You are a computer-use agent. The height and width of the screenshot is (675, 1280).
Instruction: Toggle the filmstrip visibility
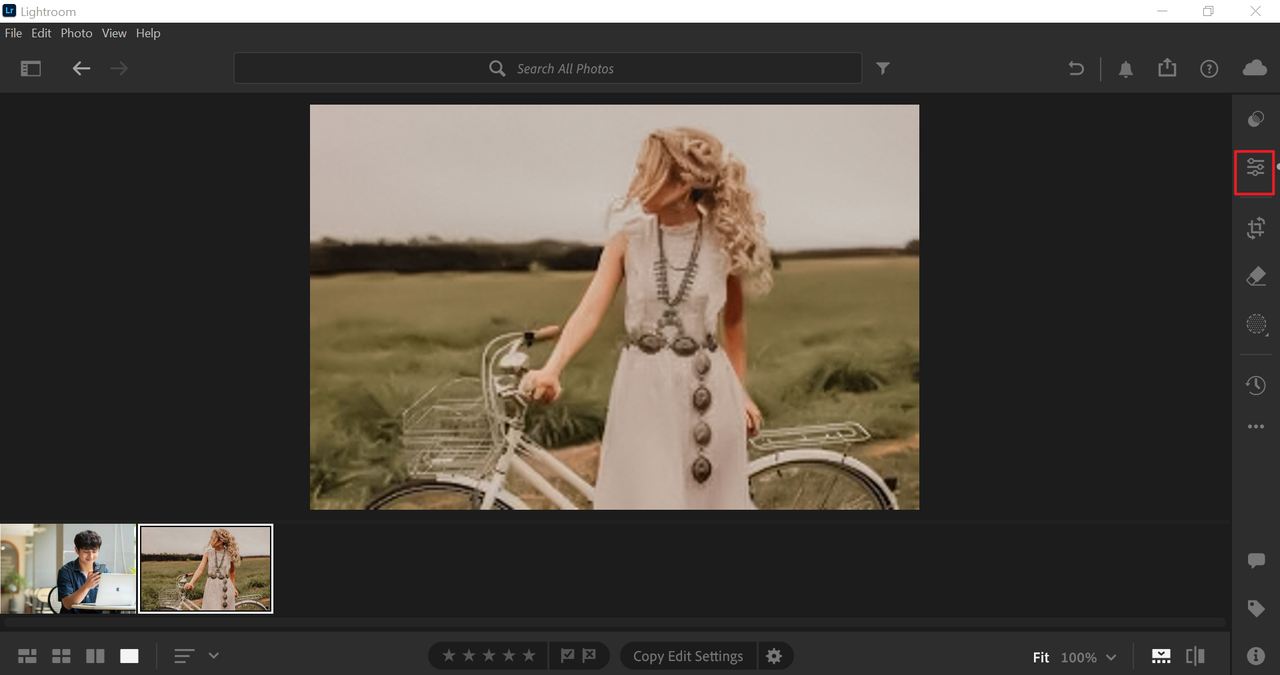point(1161,656)
